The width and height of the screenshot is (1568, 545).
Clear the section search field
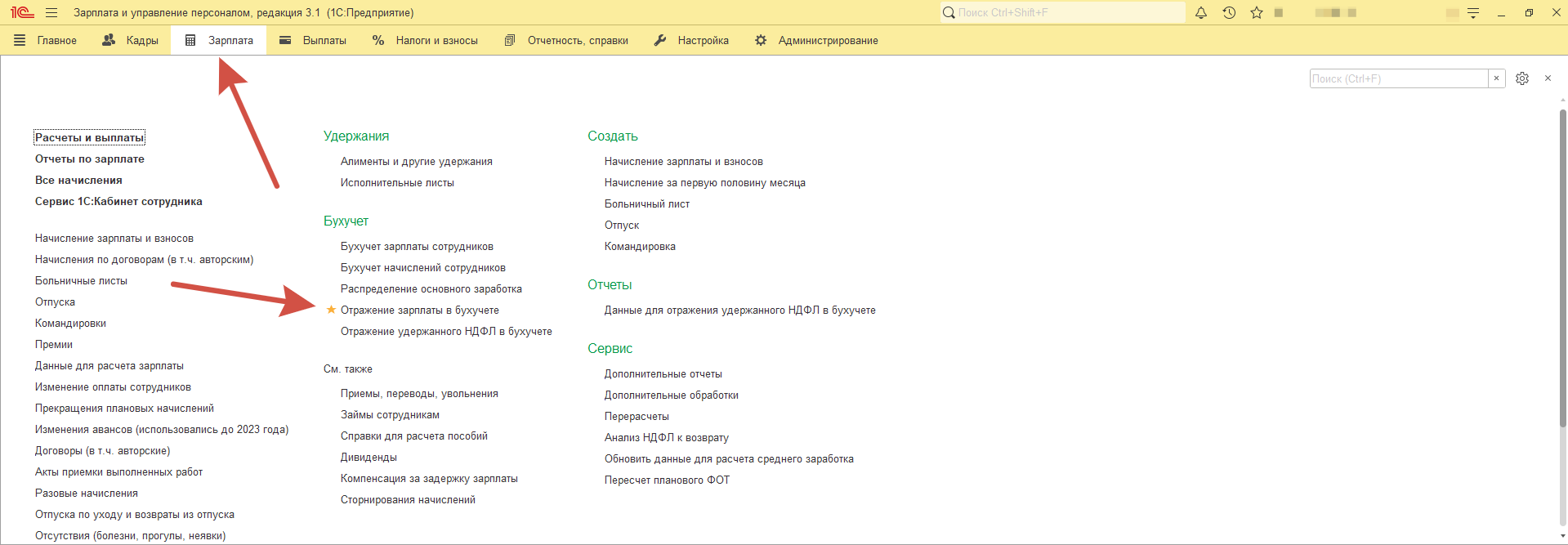coord(1496,78)
